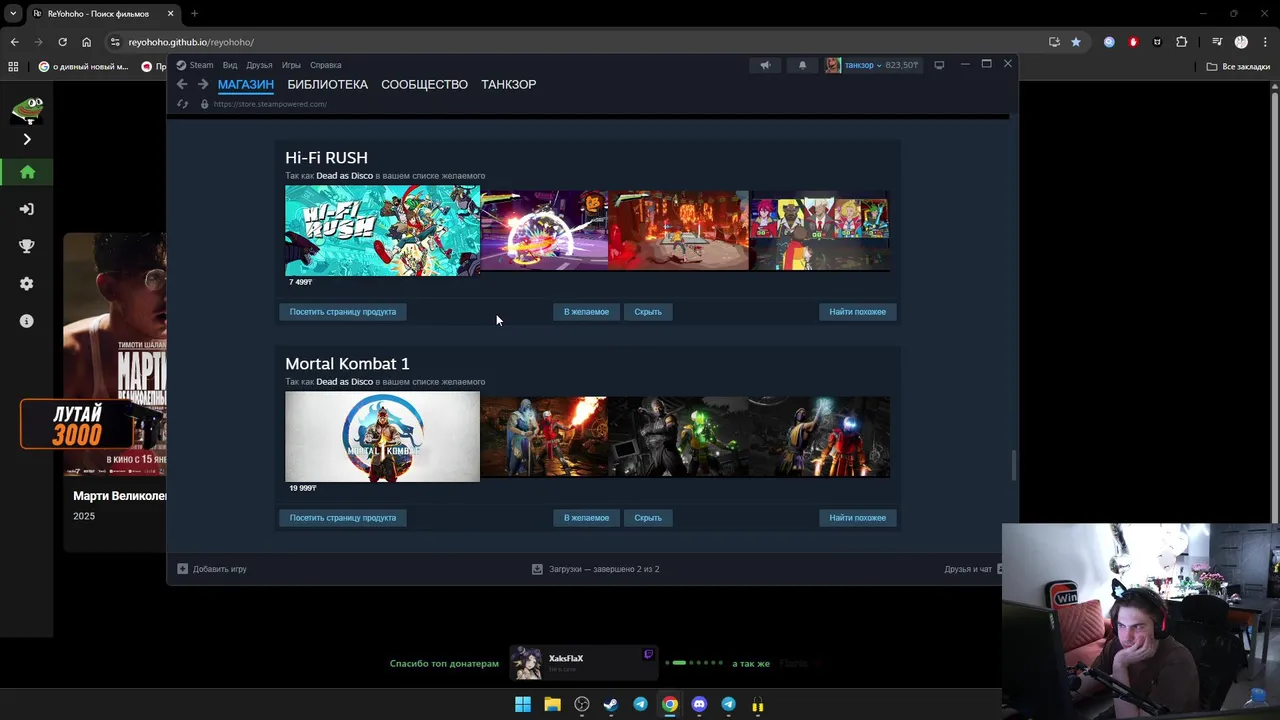Visit the Mortal Kombat 1 product page button
This screenshot has width=1280, height=720.
[x=343, y=518]
